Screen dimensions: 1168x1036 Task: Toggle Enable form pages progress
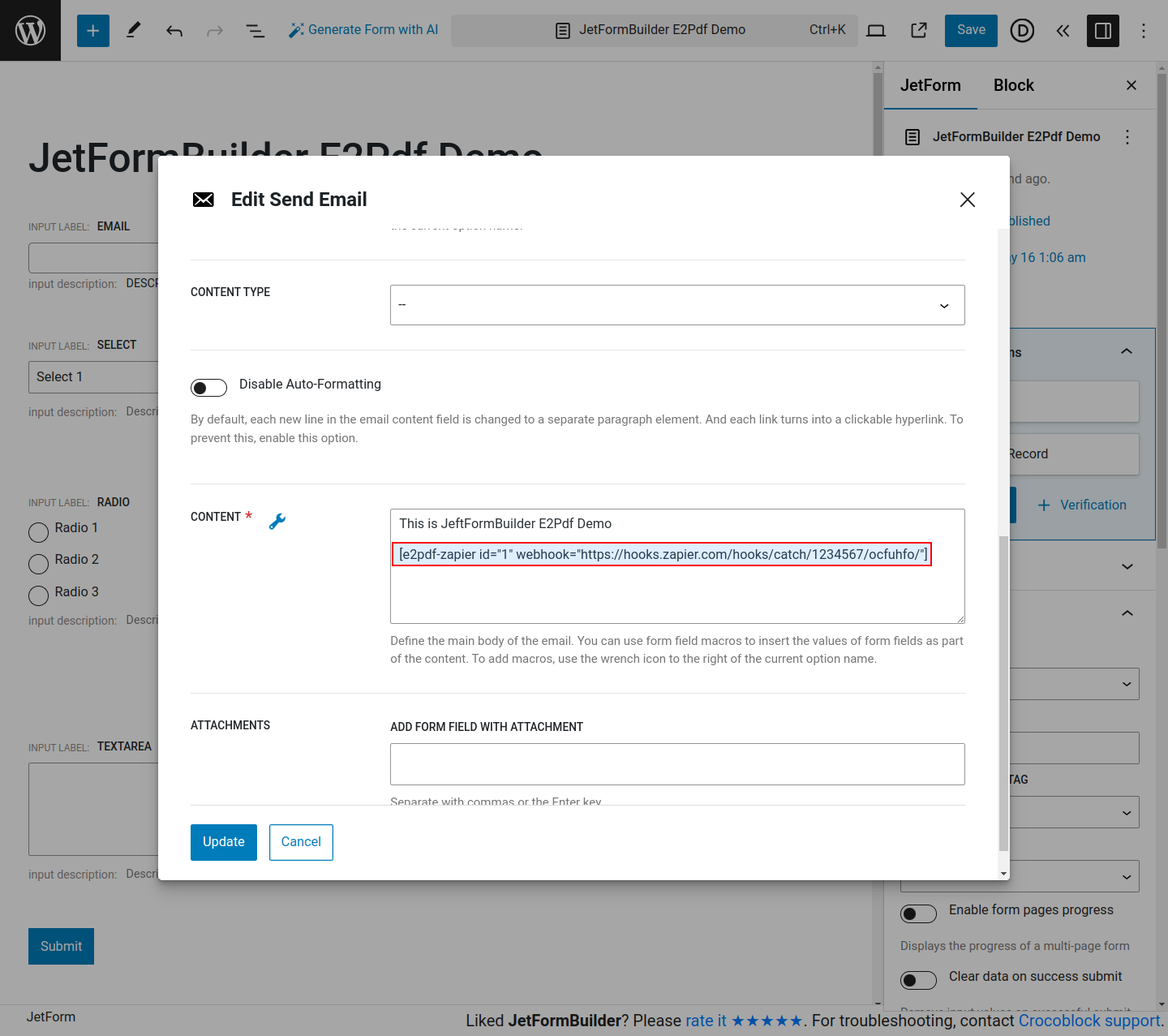tap(918, 913)
